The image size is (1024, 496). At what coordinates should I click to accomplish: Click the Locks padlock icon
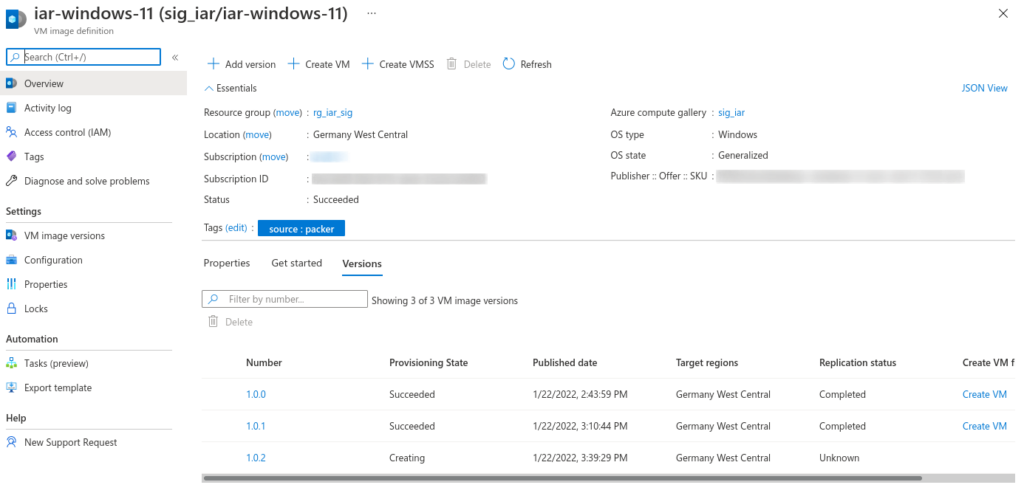click(11, 308)
